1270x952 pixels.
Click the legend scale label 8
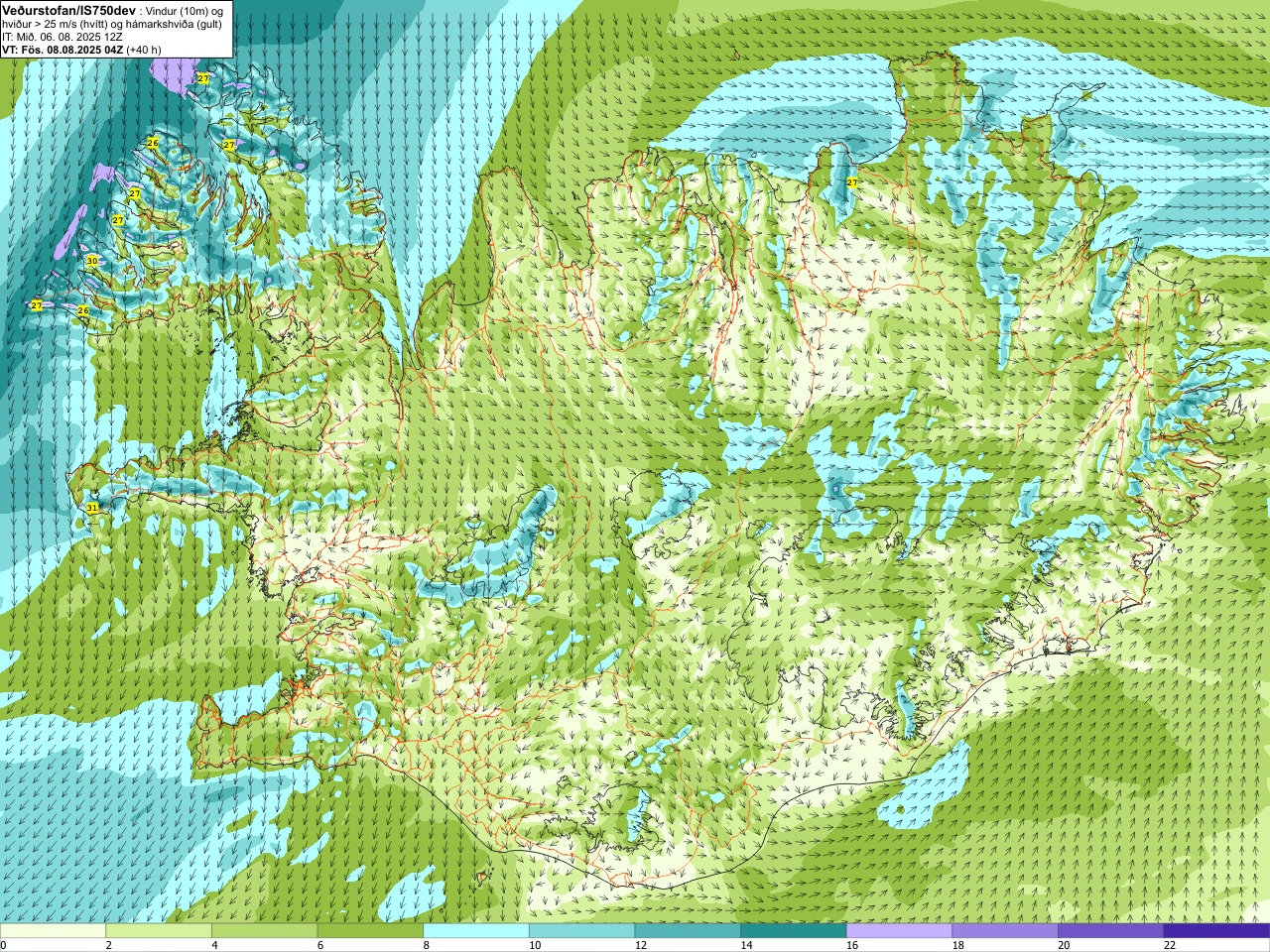[x=426, y=945]
